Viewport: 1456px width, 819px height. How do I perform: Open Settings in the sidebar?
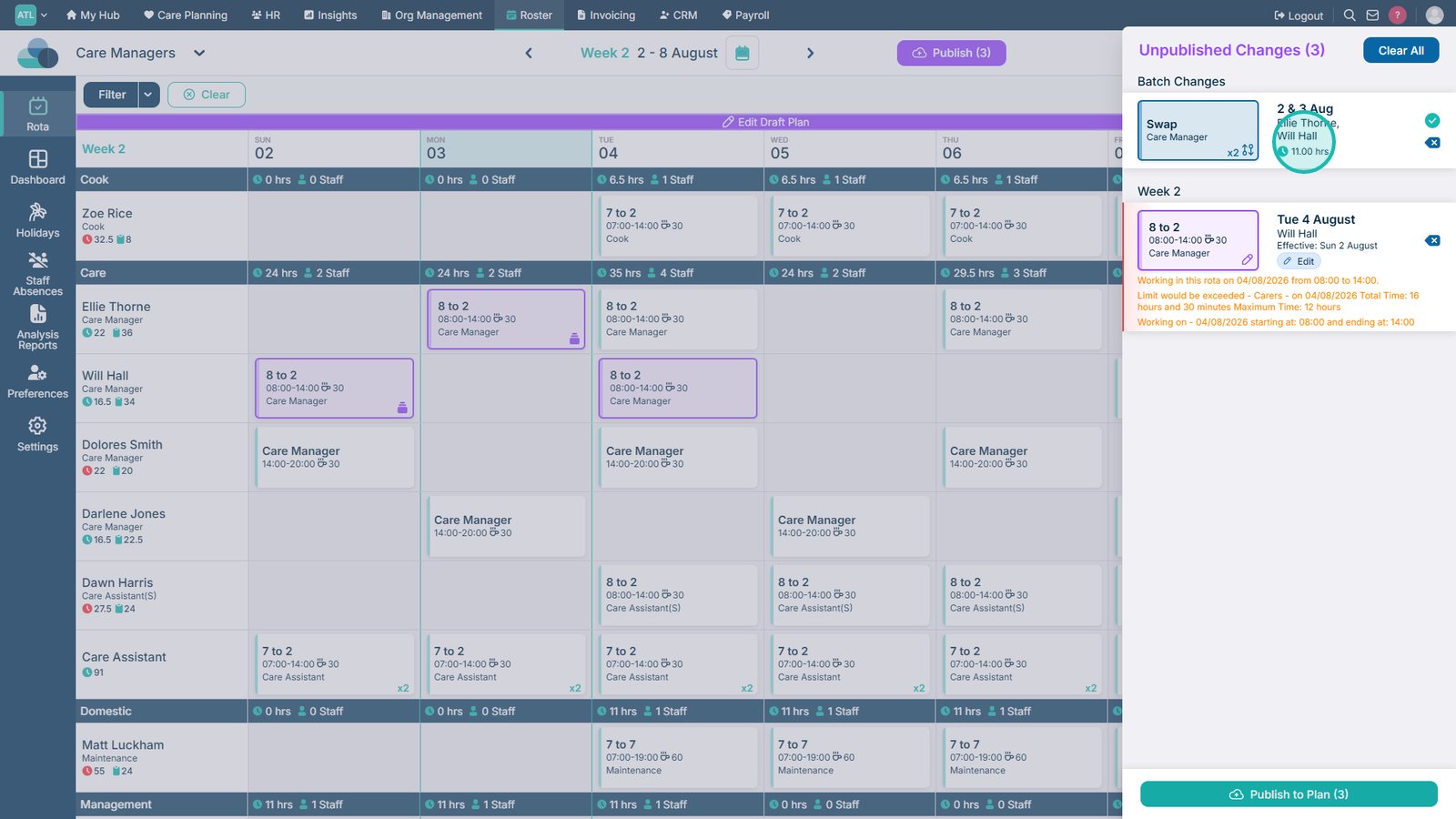(x=37, y=435)
